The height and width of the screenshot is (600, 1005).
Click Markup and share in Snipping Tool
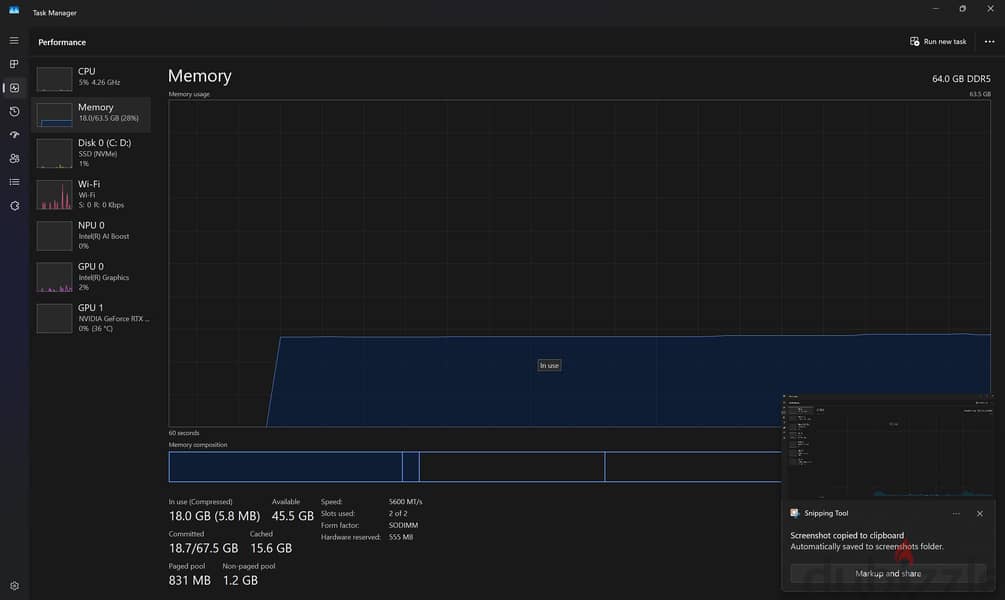click(888, 574)
